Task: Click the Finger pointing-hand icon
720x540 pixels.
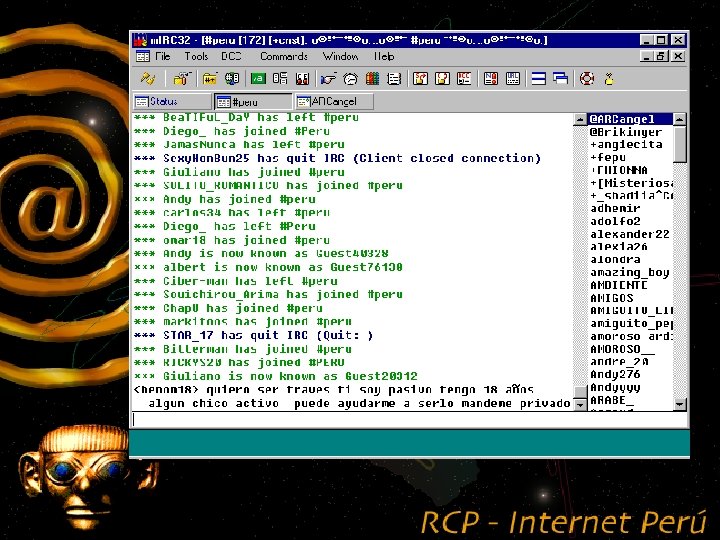Action: point(328,79)
